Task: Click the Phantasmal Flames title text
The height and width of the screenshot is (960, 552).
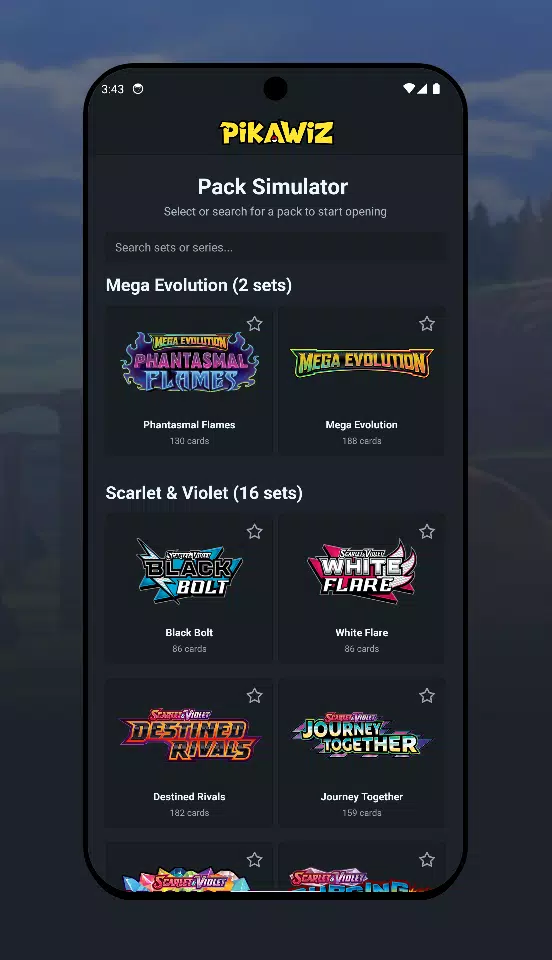Action: [189, 424]
